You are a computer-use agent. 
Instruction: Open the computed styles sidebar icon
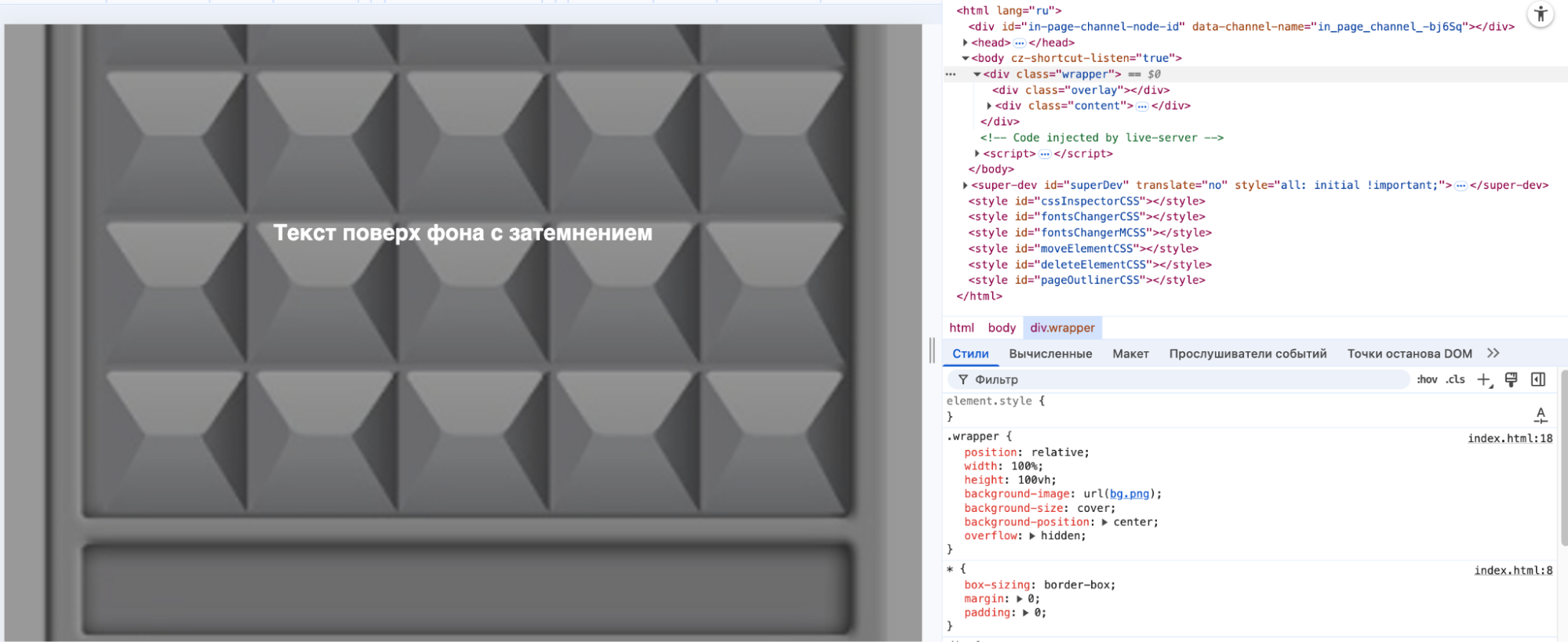point(1538,379)
